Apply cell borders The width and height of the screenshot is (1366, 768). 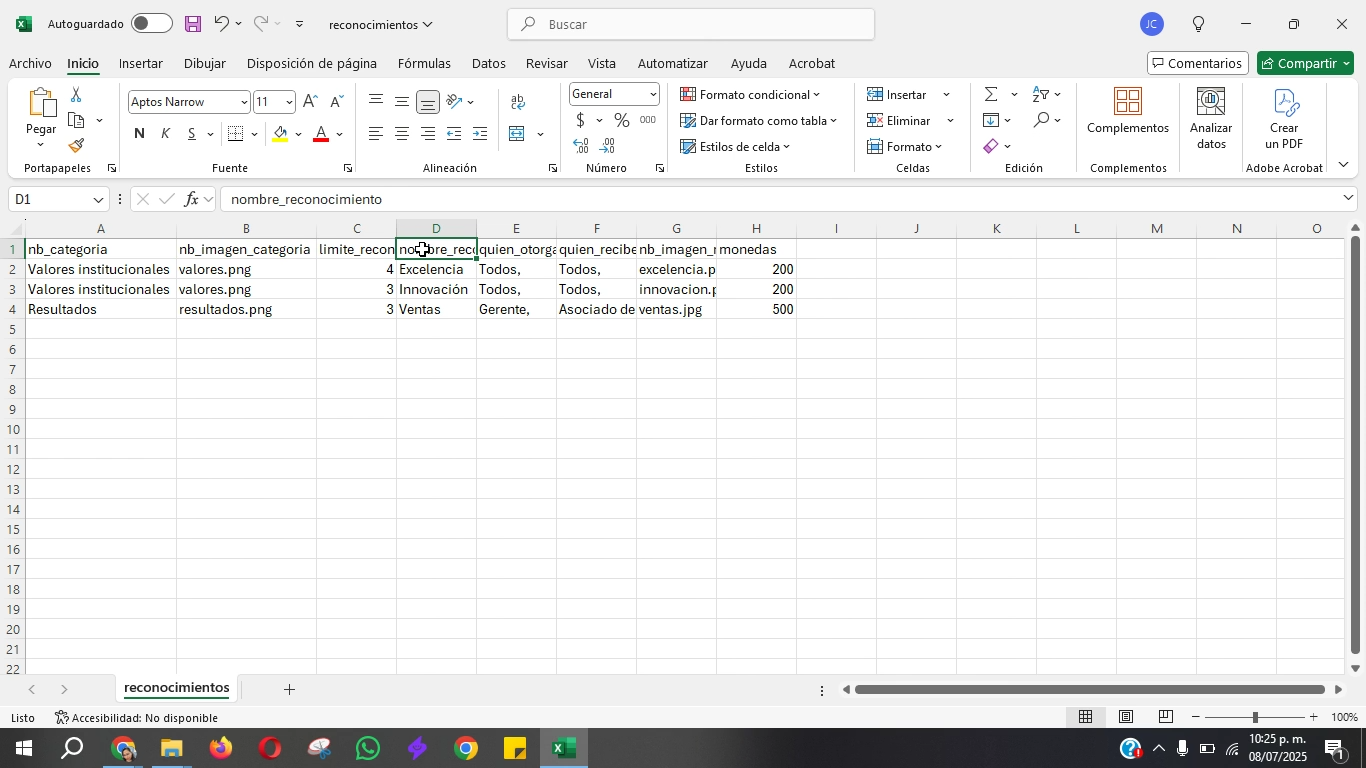pyautogui.click(x=236, y=134)
